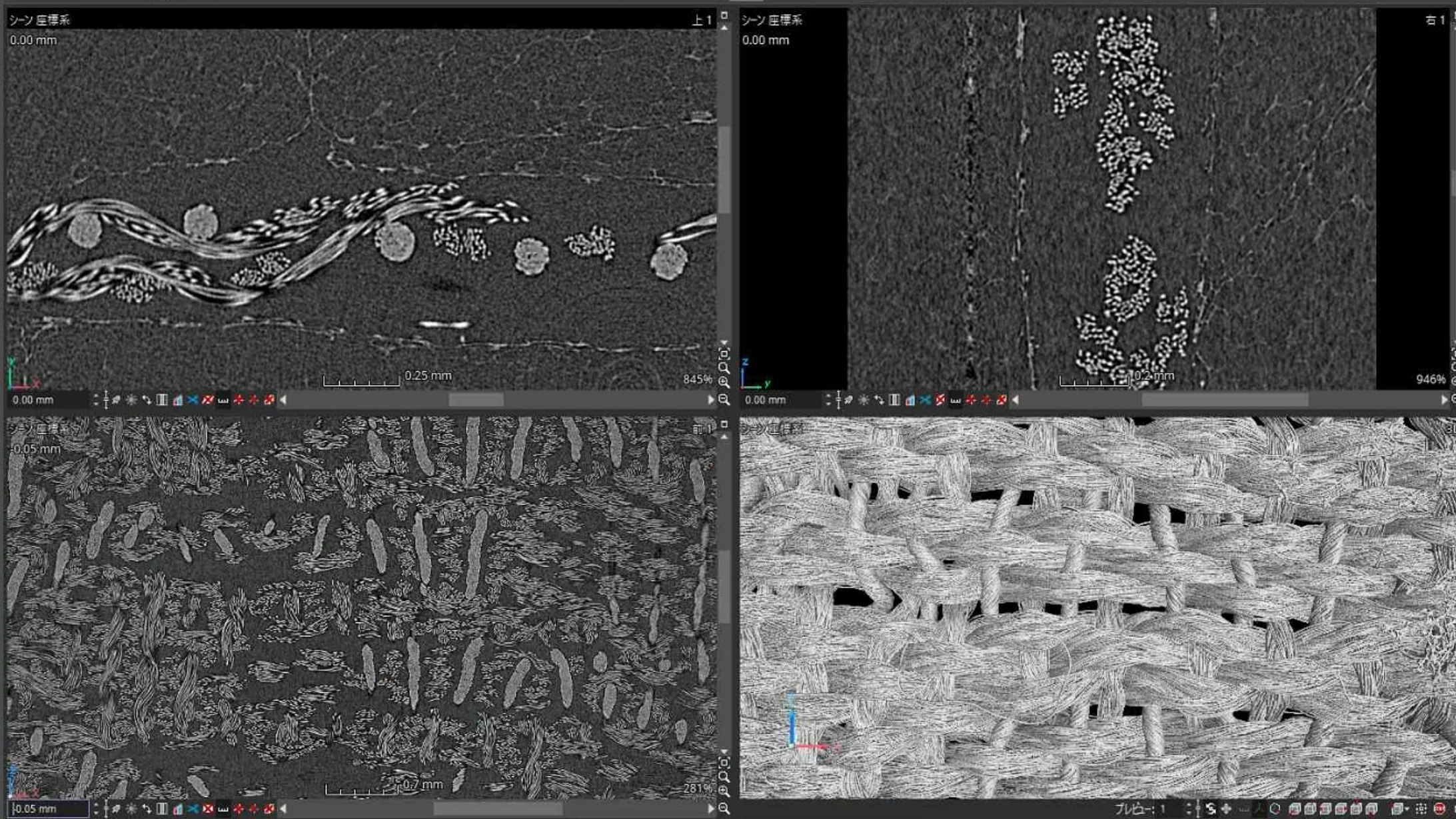Adjust preview quality spinner in 3D view
The image size is (1456, 819).
point(1188,808)
